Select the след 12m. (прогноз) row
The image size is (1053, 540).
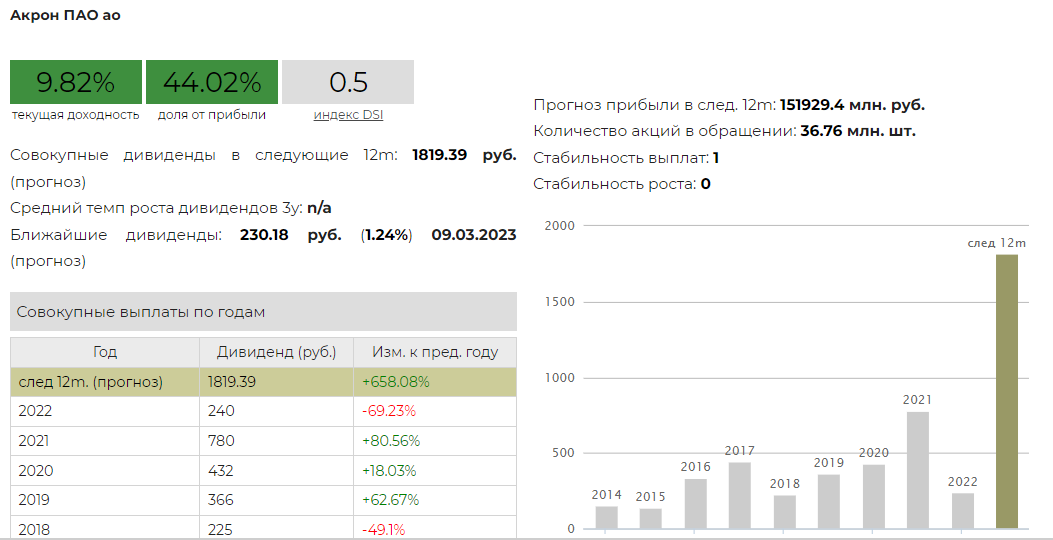point(263,382)
